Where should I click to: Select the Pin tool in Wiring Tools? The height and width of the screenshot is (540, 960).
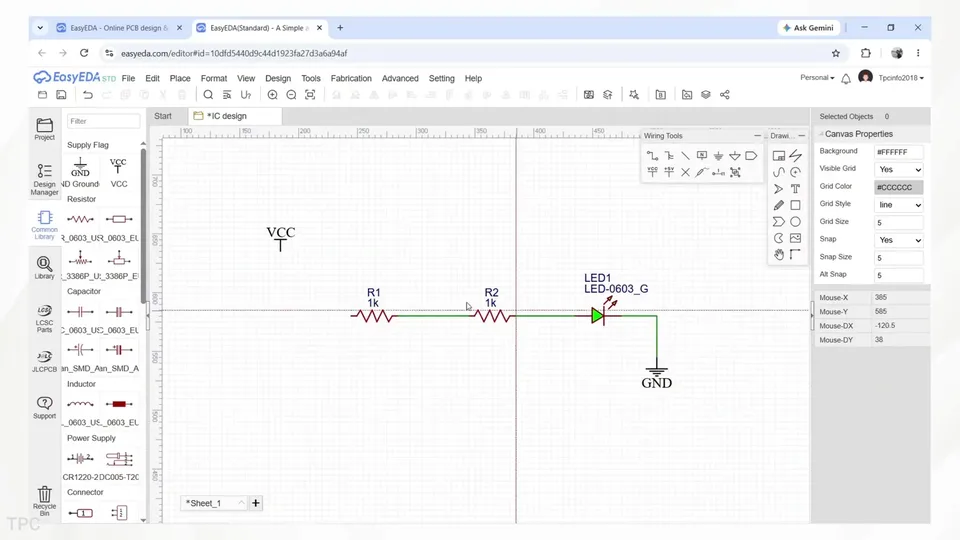pyautogui.click(x=718, y=172)
